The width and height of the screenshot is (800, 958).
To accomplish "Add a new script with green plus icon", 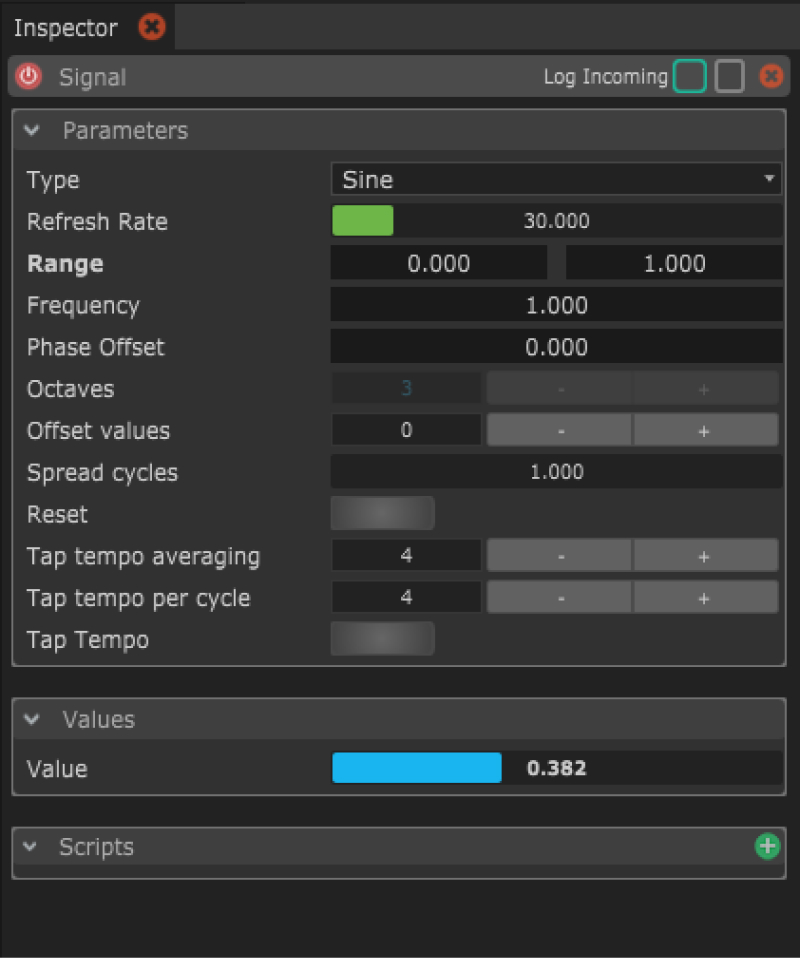I will [767, 847].
